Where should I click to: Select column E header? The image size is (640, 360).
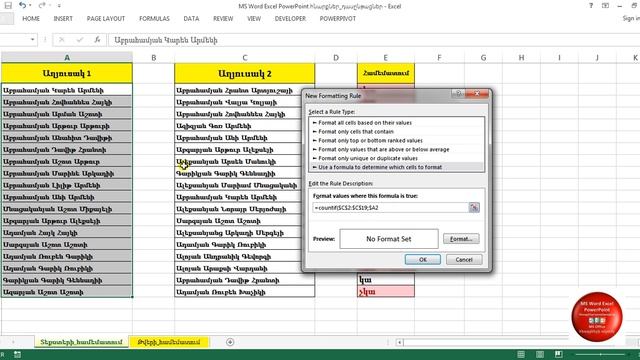[385, 58]
